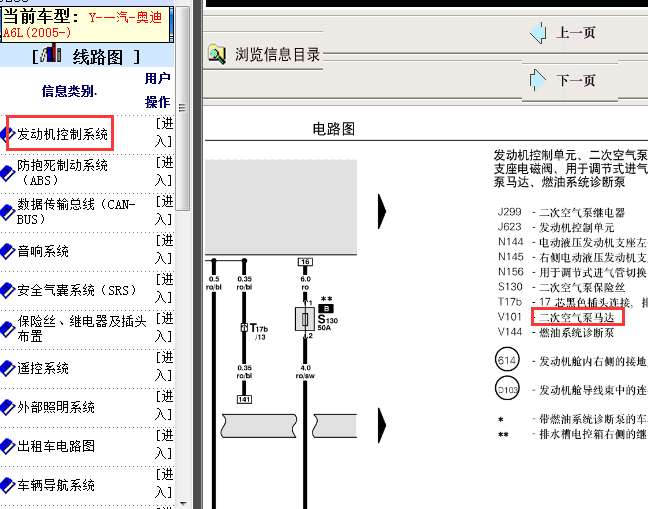Click the left panel scrollbar down arrow
The width and height of the screenshot is (648, 509).
click(x=183, y=504)
